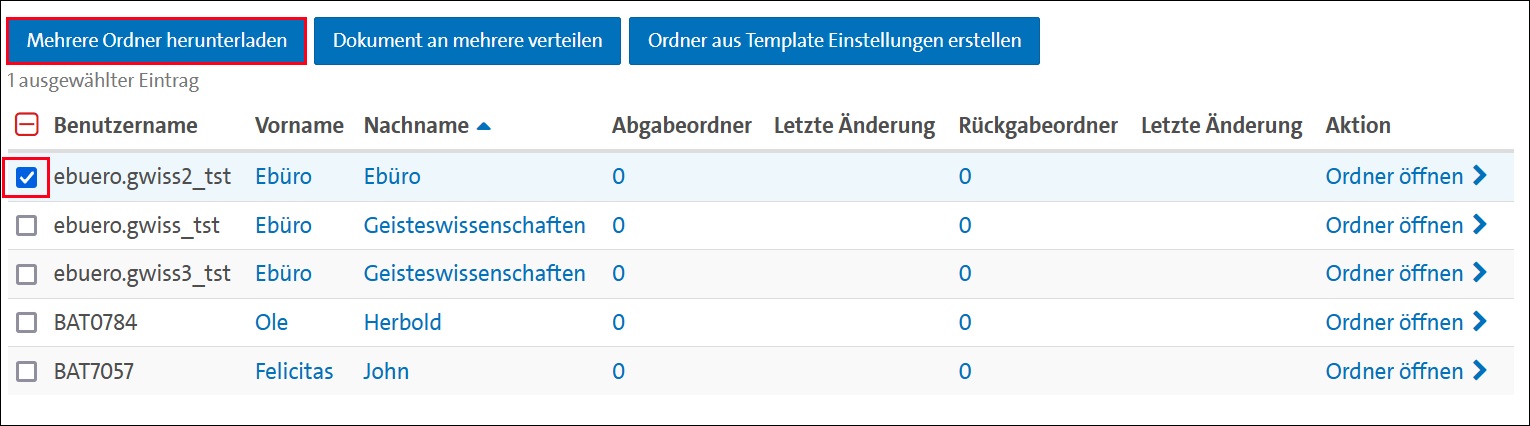
Task: Tick the checkbox for user BAT0784
Action: tap(27, 323)
